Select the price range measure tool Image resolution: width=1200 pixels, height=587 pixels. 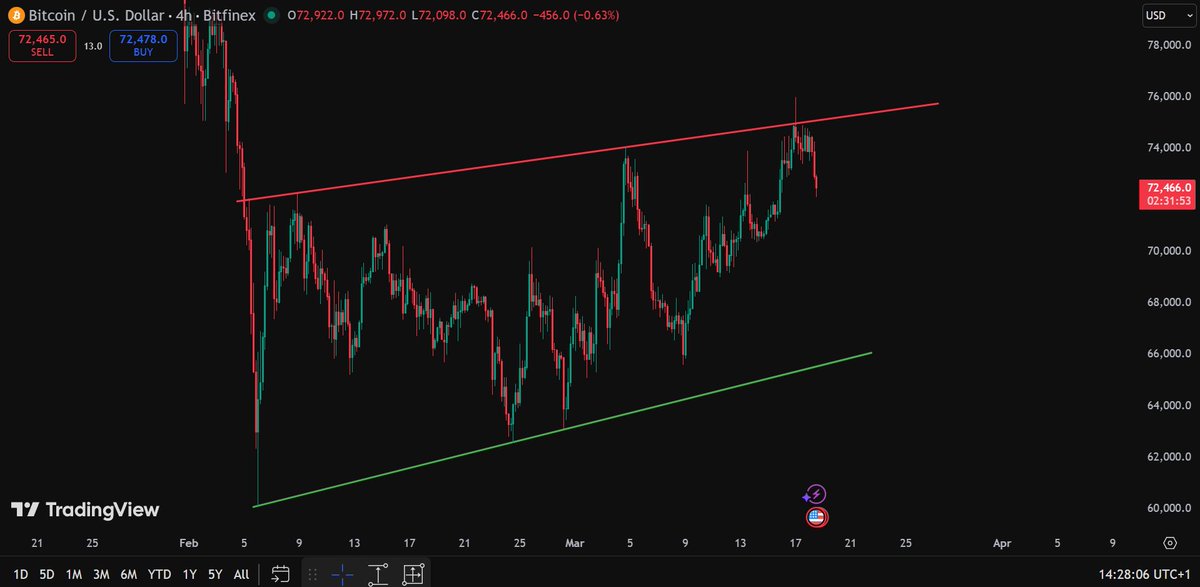click(x=377, y=574)
